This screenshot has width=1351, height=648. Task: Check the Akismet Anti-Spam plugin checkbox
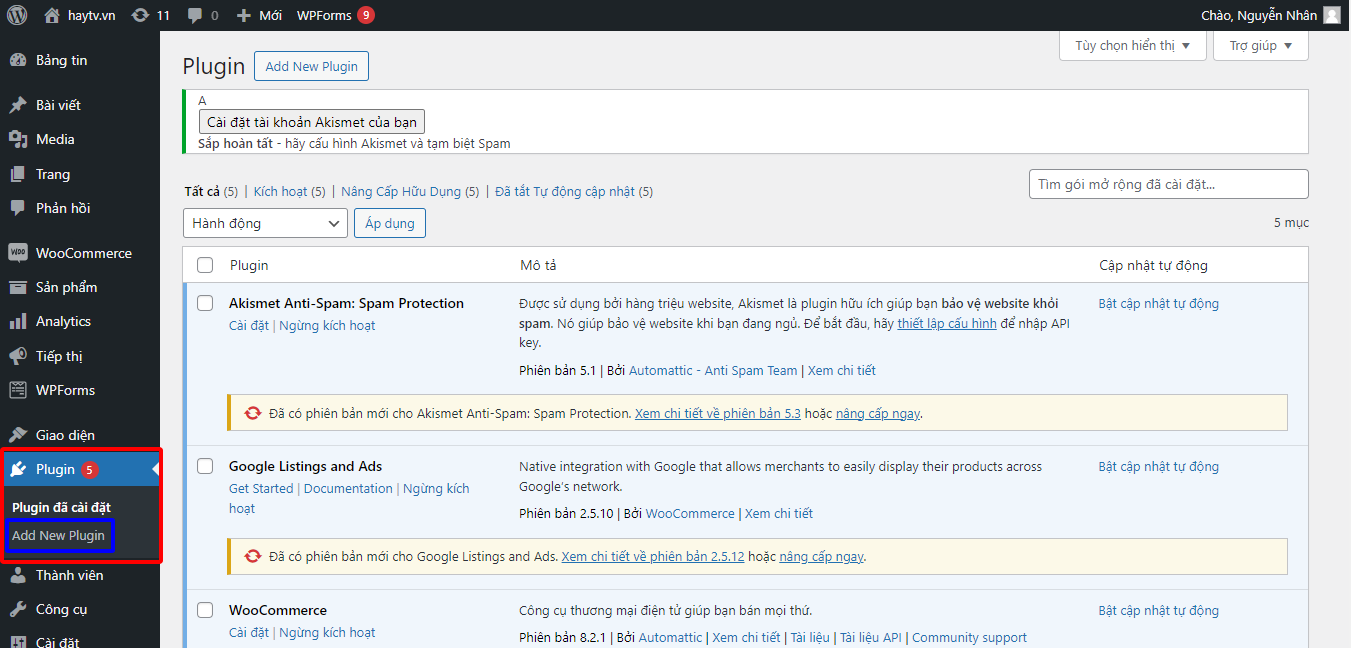pos(205,303)
